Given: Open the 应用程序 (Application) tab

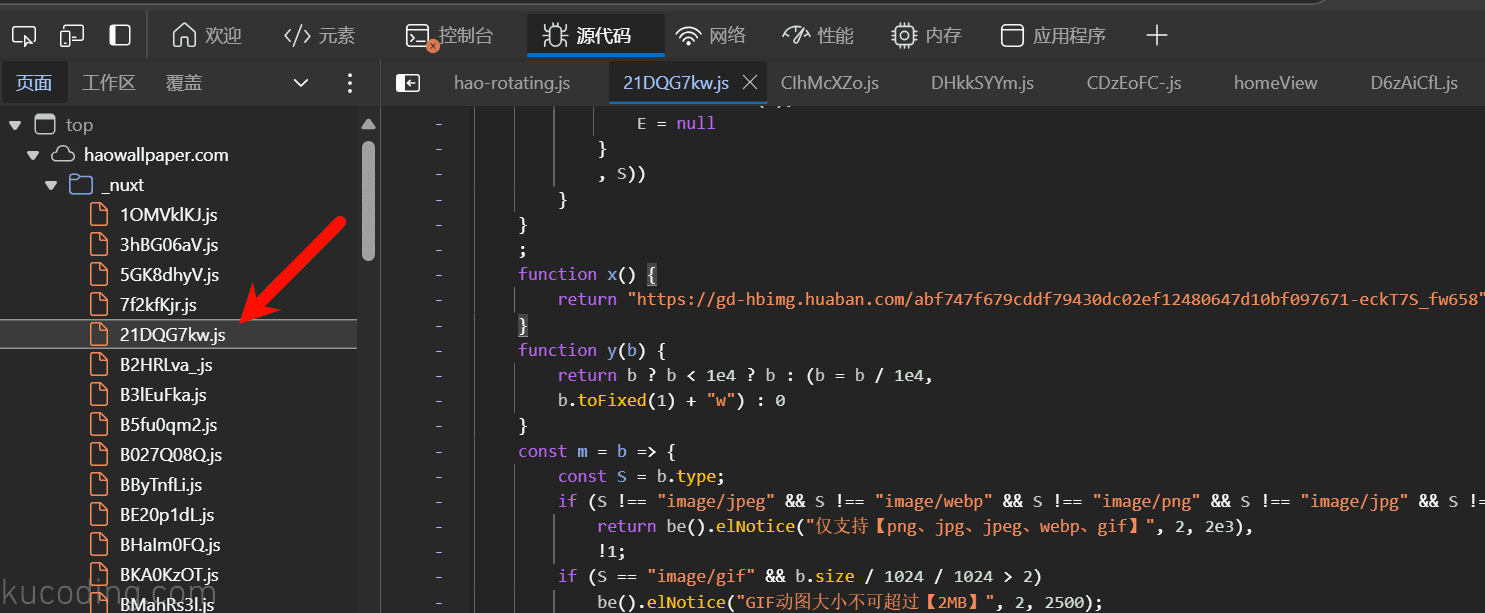Looking at the screenshot, I should tap(1053, 36).
